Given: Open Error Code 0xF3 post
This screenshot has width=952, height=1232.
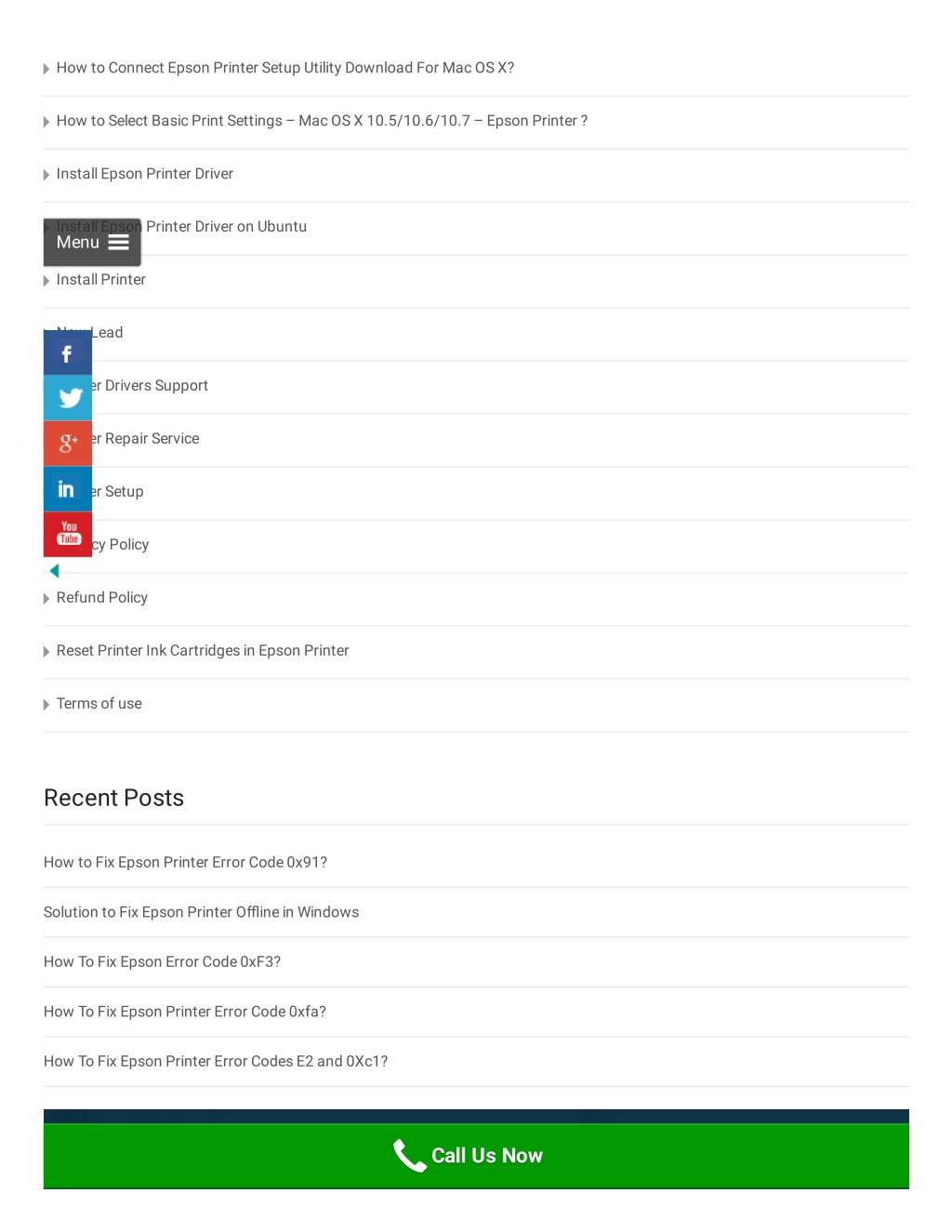Looking at the screenshot, I should (x=162, y=962).
